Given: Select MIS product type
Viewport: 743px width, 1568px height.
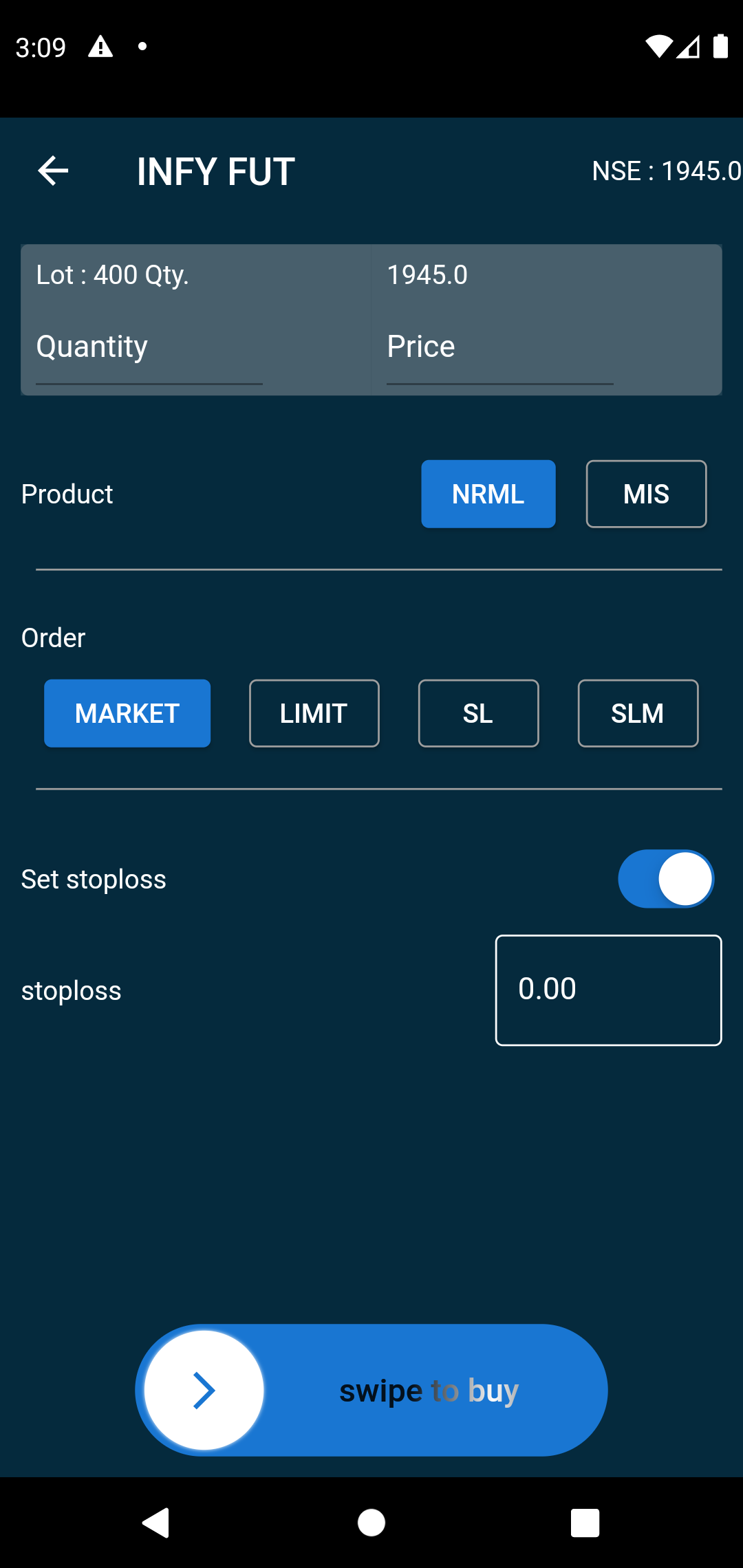Looking at the screenshot, I should pos(646,494).
